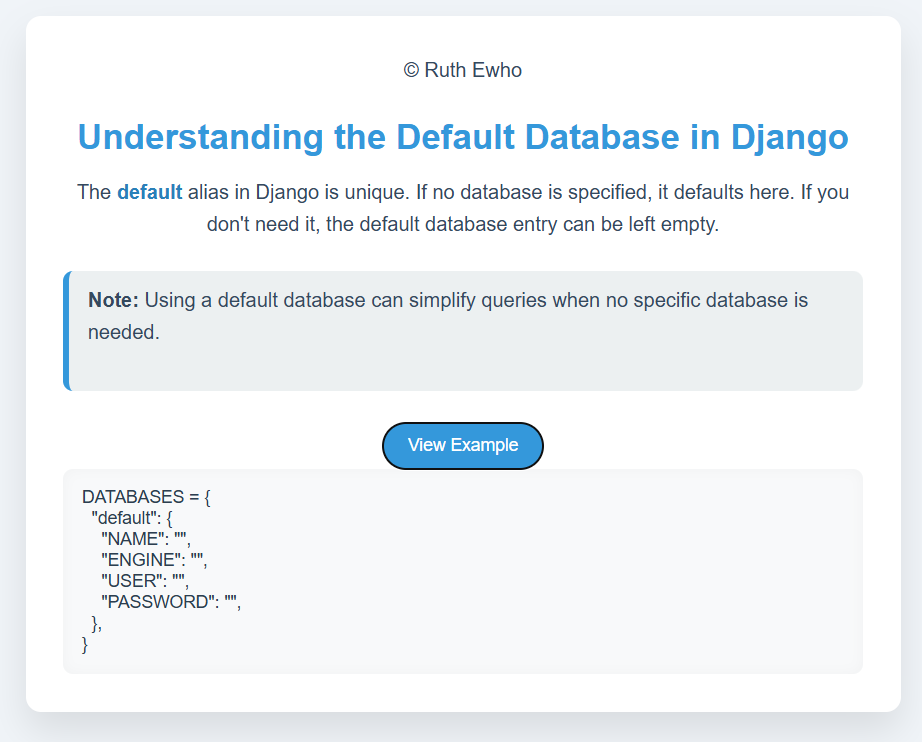Click the "USER" entry in code block
922x742 pixels.
click(x=145, y=581)
